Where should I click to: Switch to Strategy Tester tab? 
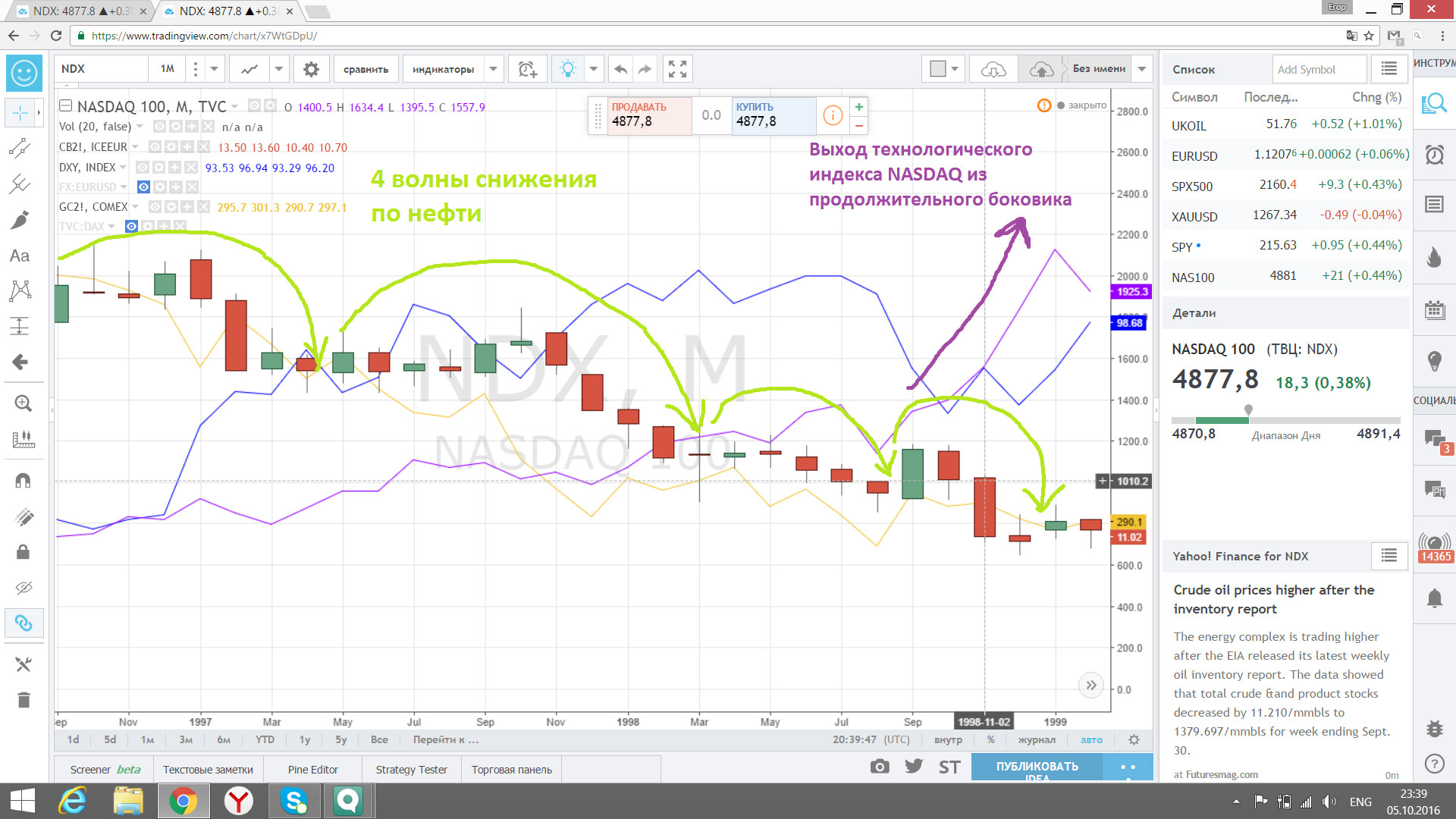tap(411, 770)
